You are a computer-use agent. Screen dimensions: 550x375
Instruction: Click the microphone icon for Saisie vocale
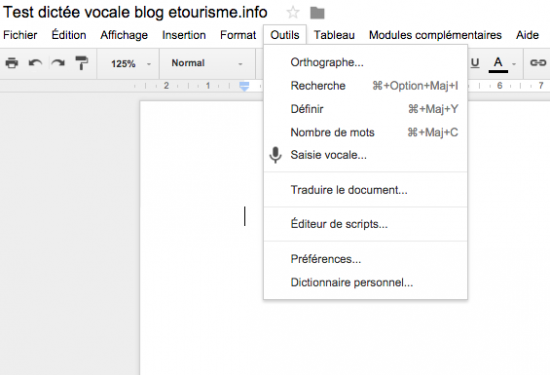point(275,155)
